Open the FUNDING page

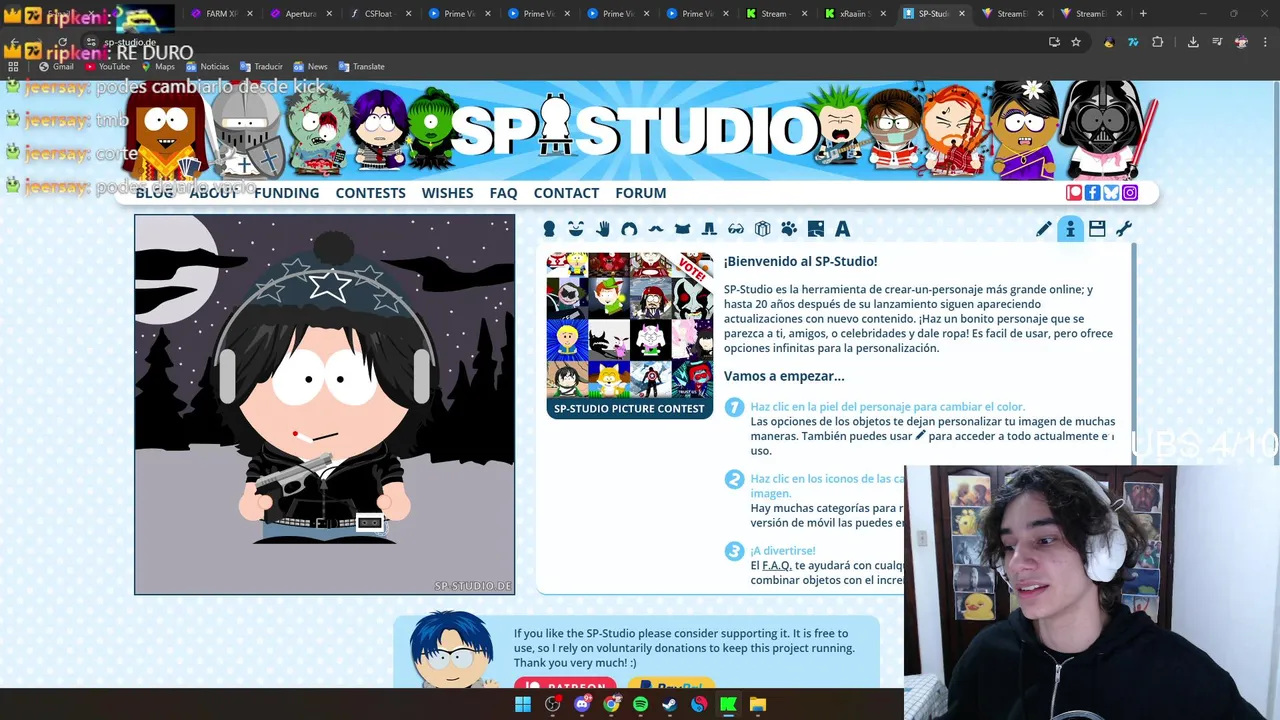coord(287,193)
